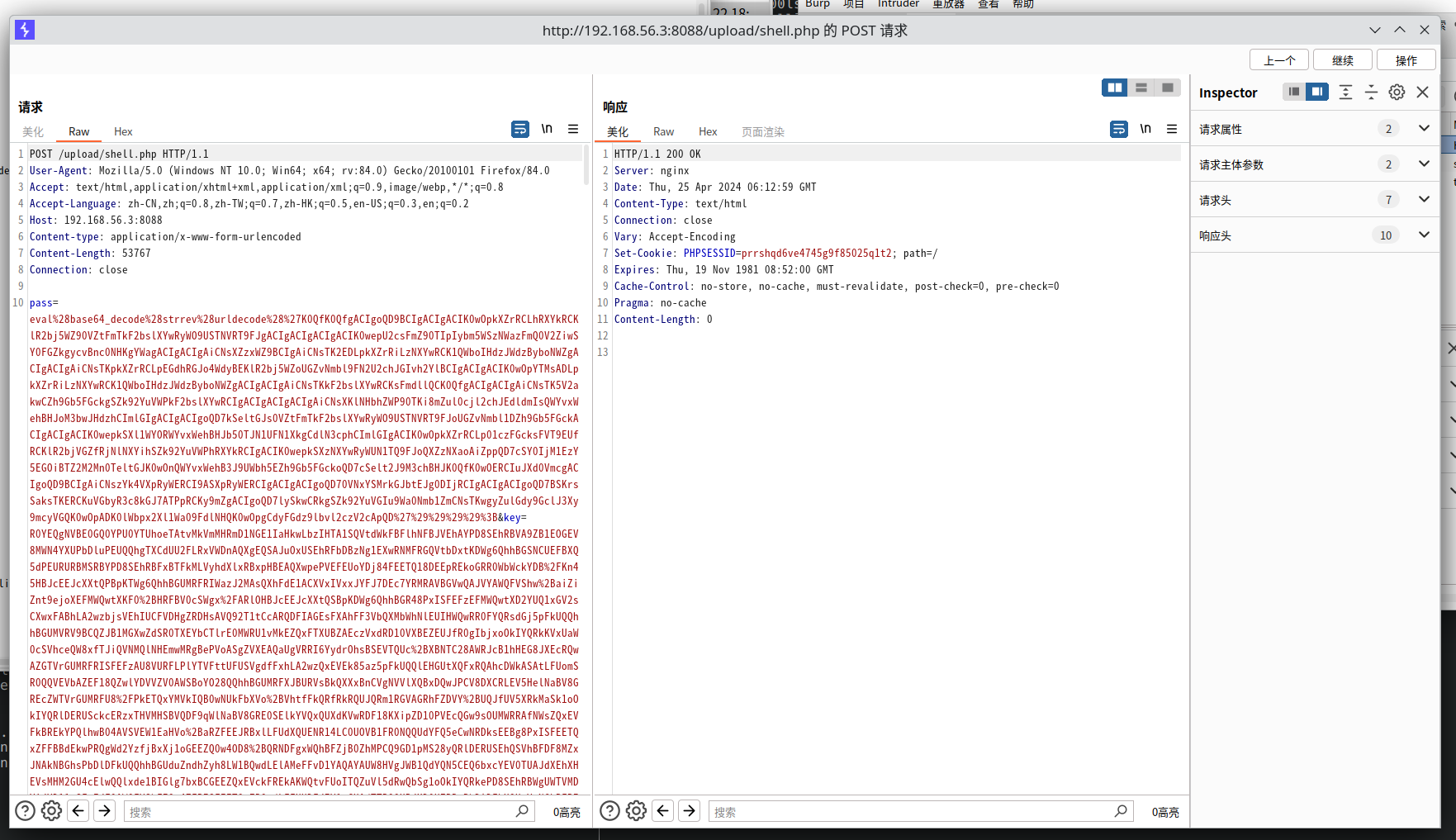Viewport: 1456px width, 840px height.
Task: Toggle word wrap icon in response pane
Action: [x=1119, y=129]
